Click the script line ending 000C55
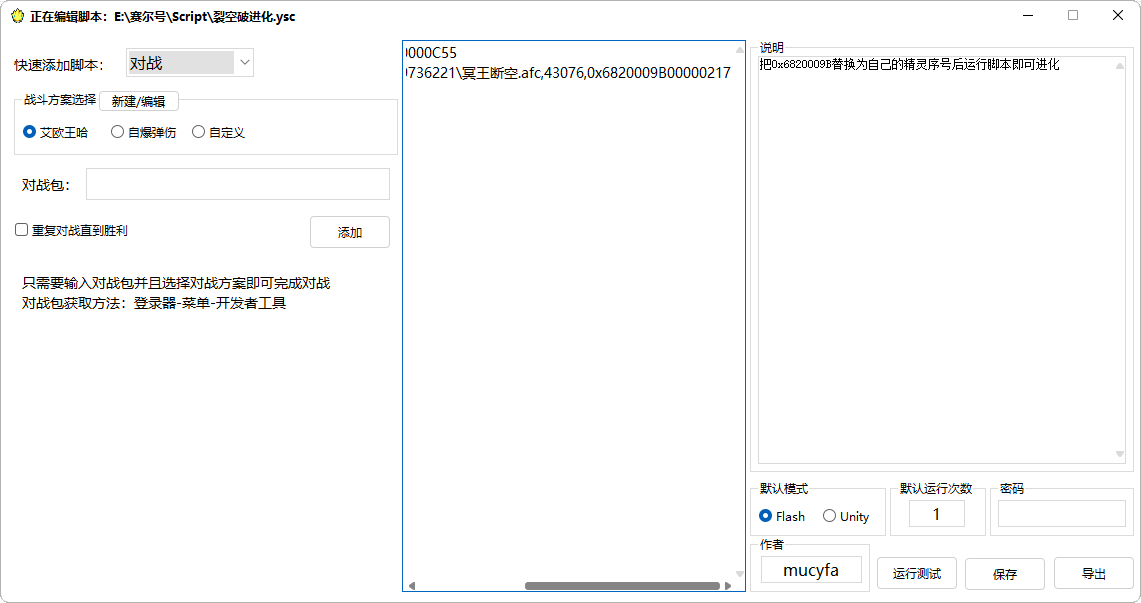 pyautogui.click(x=431, y=53)
